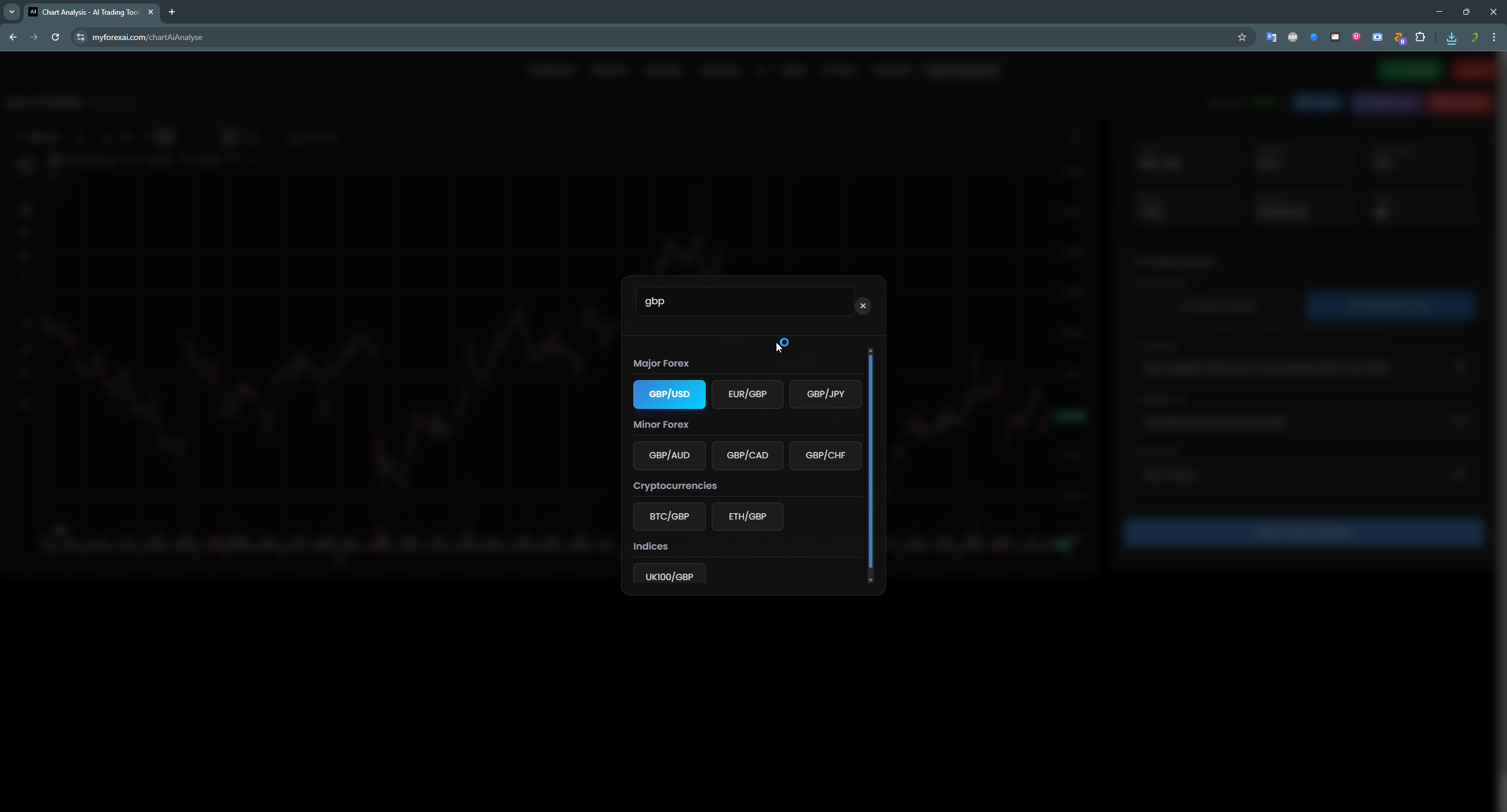Choose the UK100/GBP index

[669, 576]
